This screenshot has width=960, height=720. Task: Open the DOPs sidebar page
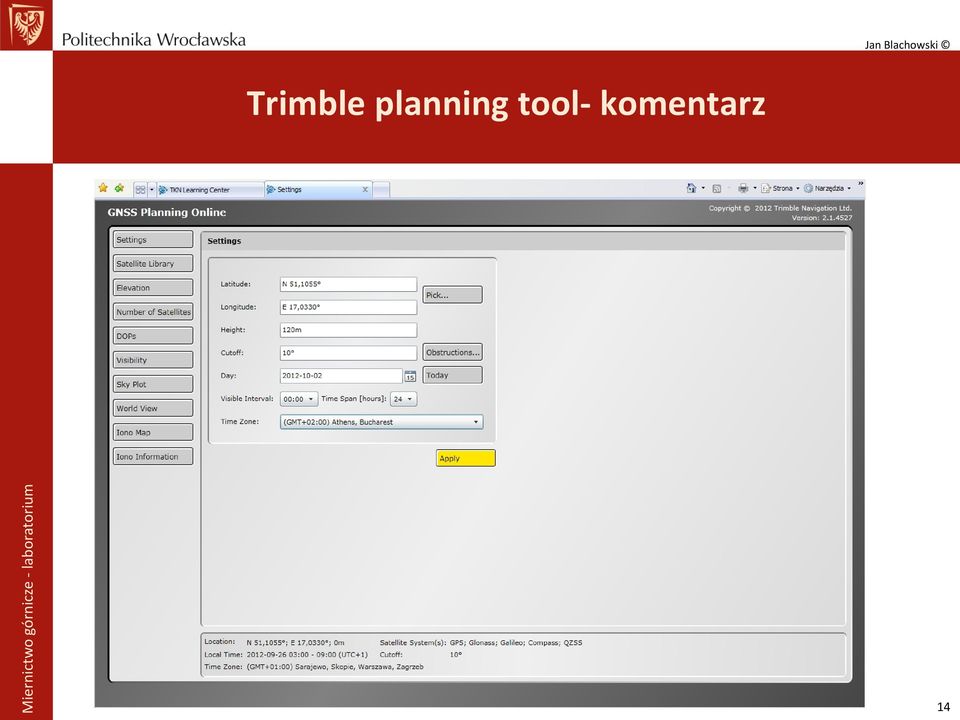click(153, 336)
